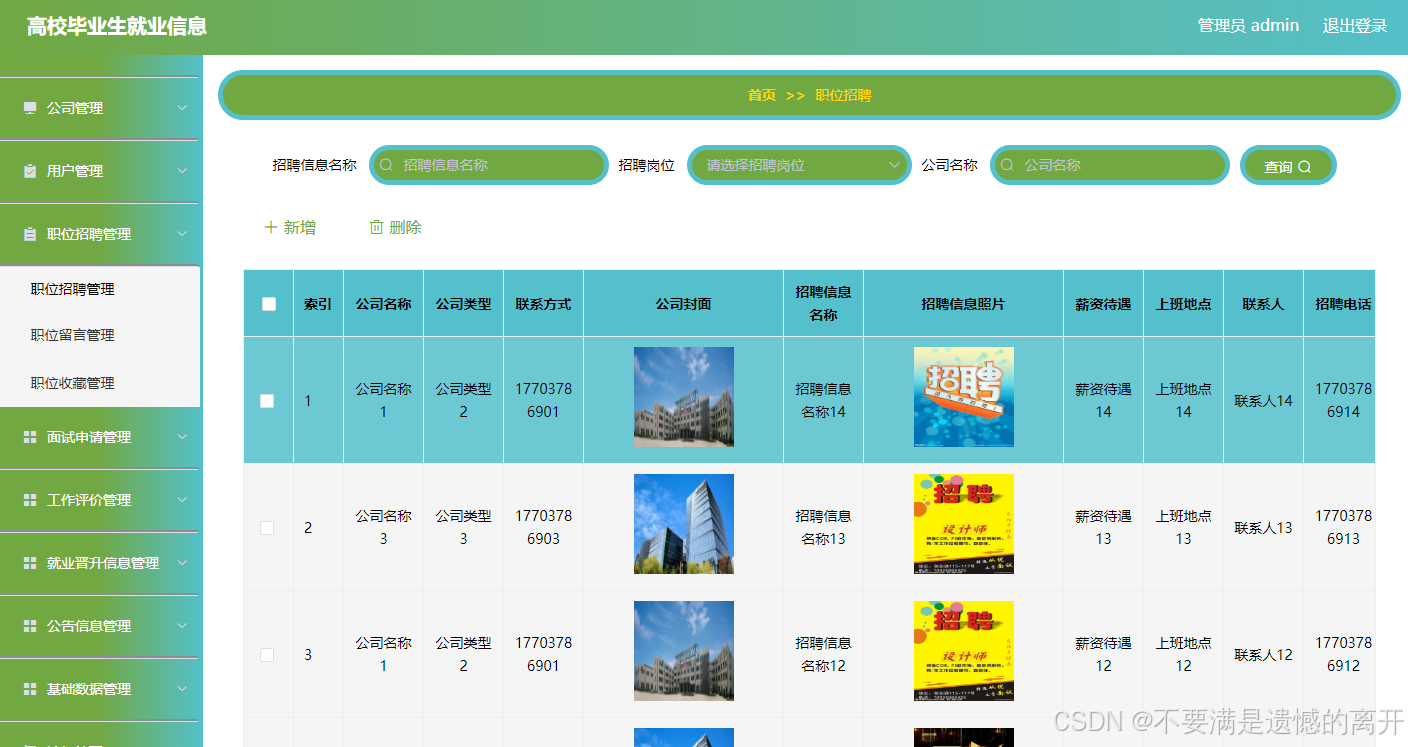Click the search icon in 招聘信息名称 field
This screenshot has height=747, width=1408.
[387, 165]
